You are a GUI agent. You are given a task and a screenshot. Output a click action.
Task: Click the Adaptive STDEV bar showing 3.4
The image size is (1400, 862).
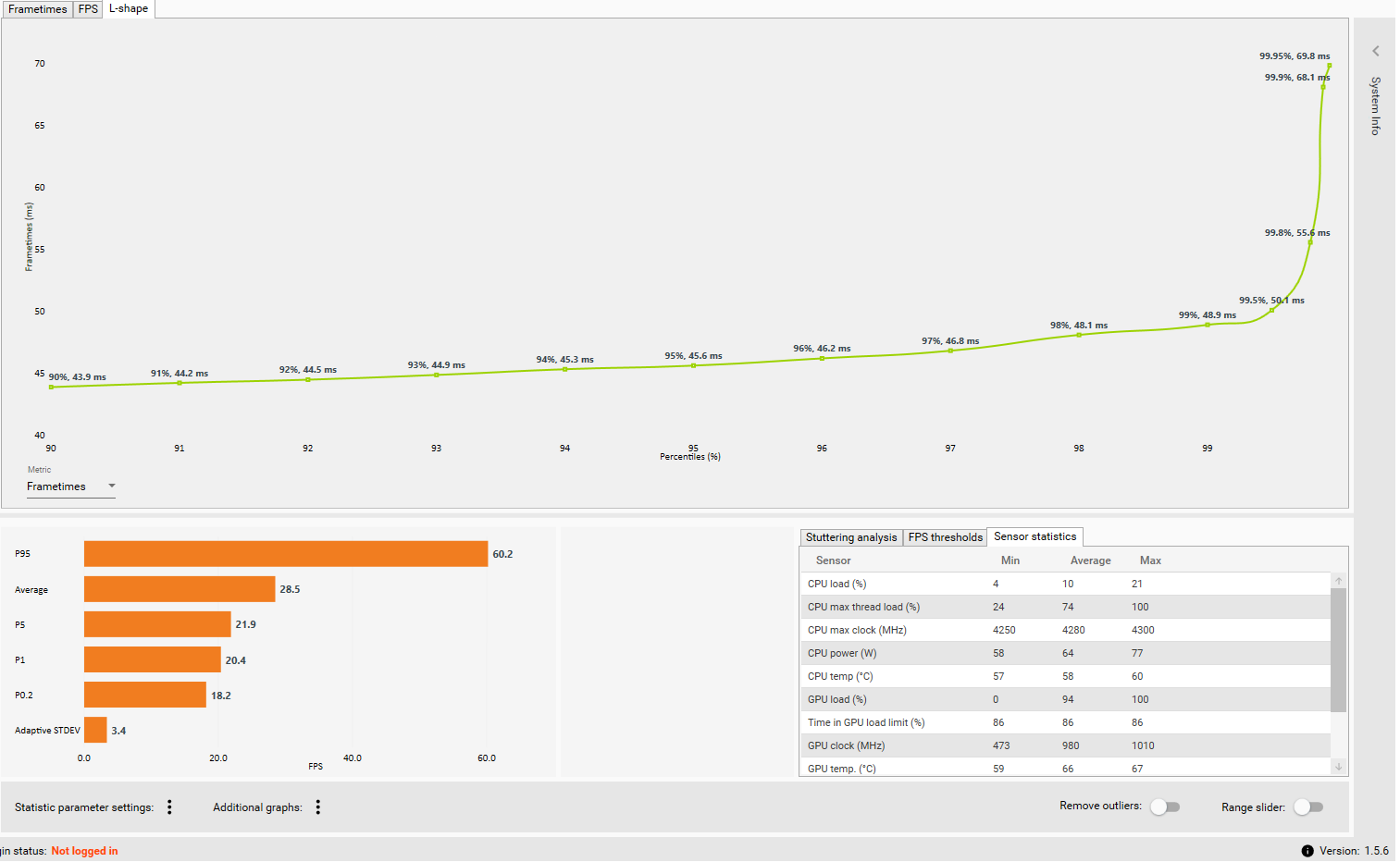coord(95,730)
